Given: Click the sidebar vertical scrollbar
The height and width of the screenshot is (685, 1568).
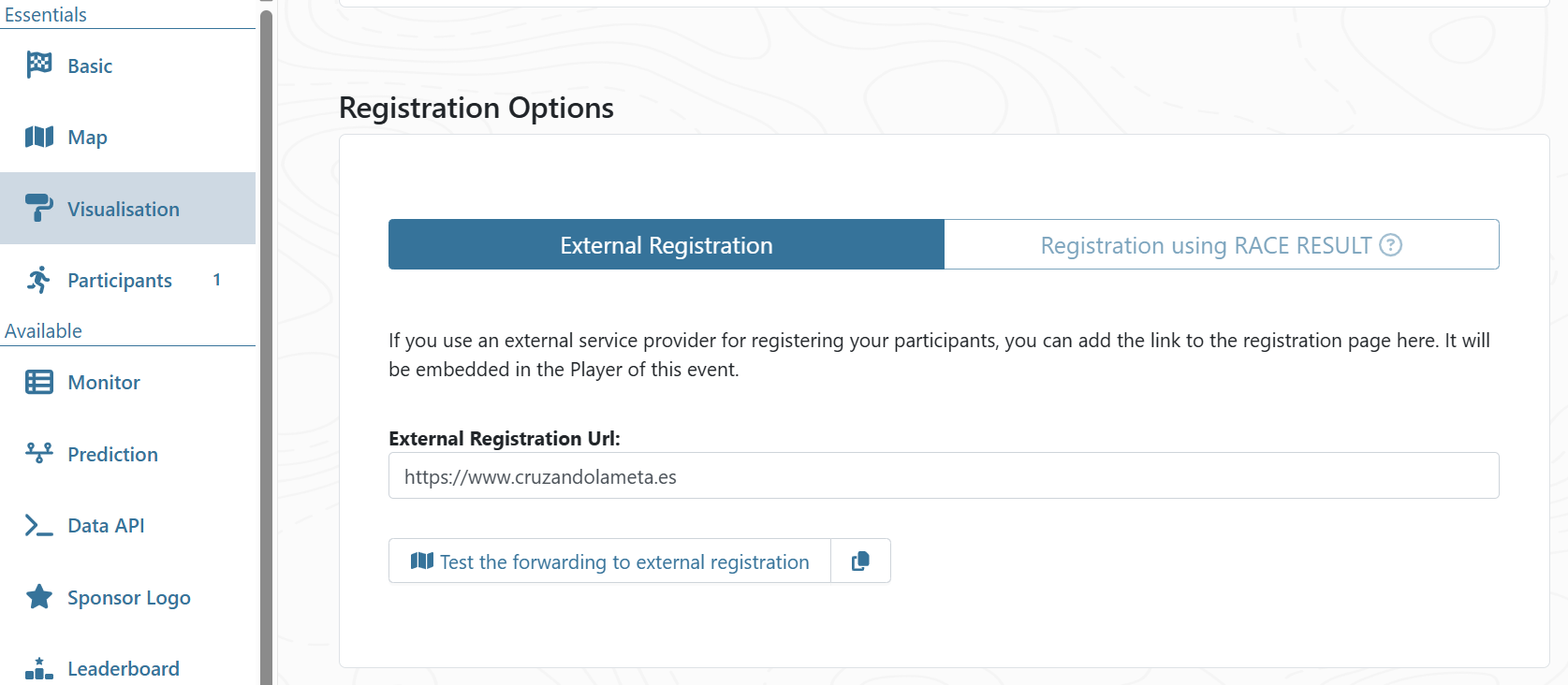Looking at the screenshot, I should 266,346.
